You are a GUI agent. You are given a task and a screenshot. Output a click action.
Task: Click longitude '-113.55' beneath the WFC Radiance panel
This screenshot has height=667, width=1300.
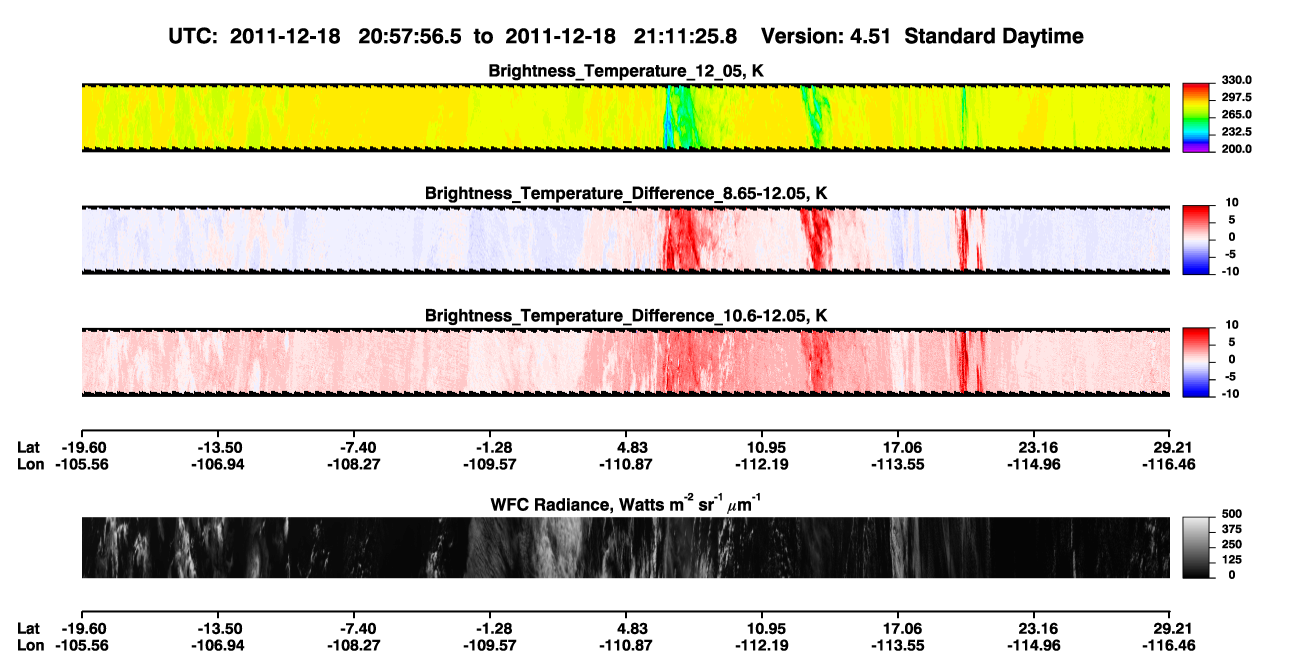point(898,646)
